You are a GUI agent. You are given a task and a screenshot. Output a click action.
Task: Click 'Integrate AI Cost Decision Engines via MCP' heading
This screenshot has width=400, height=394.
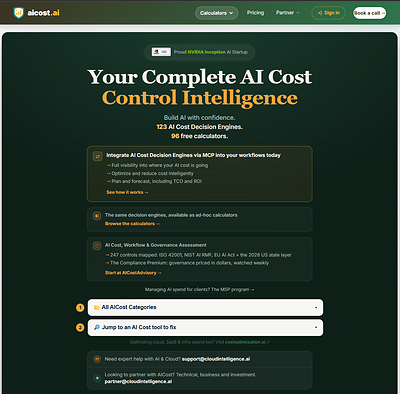(193, 155)
